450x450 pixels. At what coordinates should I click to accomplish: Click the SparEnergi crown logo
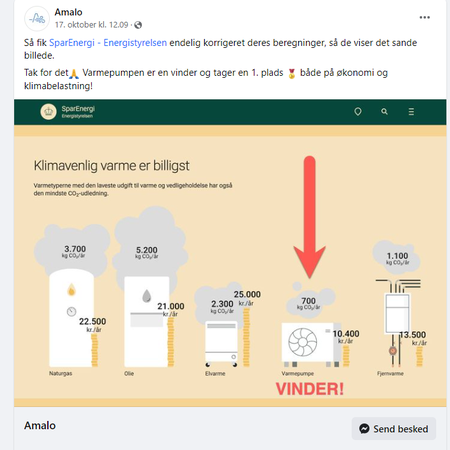coord(48,112)
